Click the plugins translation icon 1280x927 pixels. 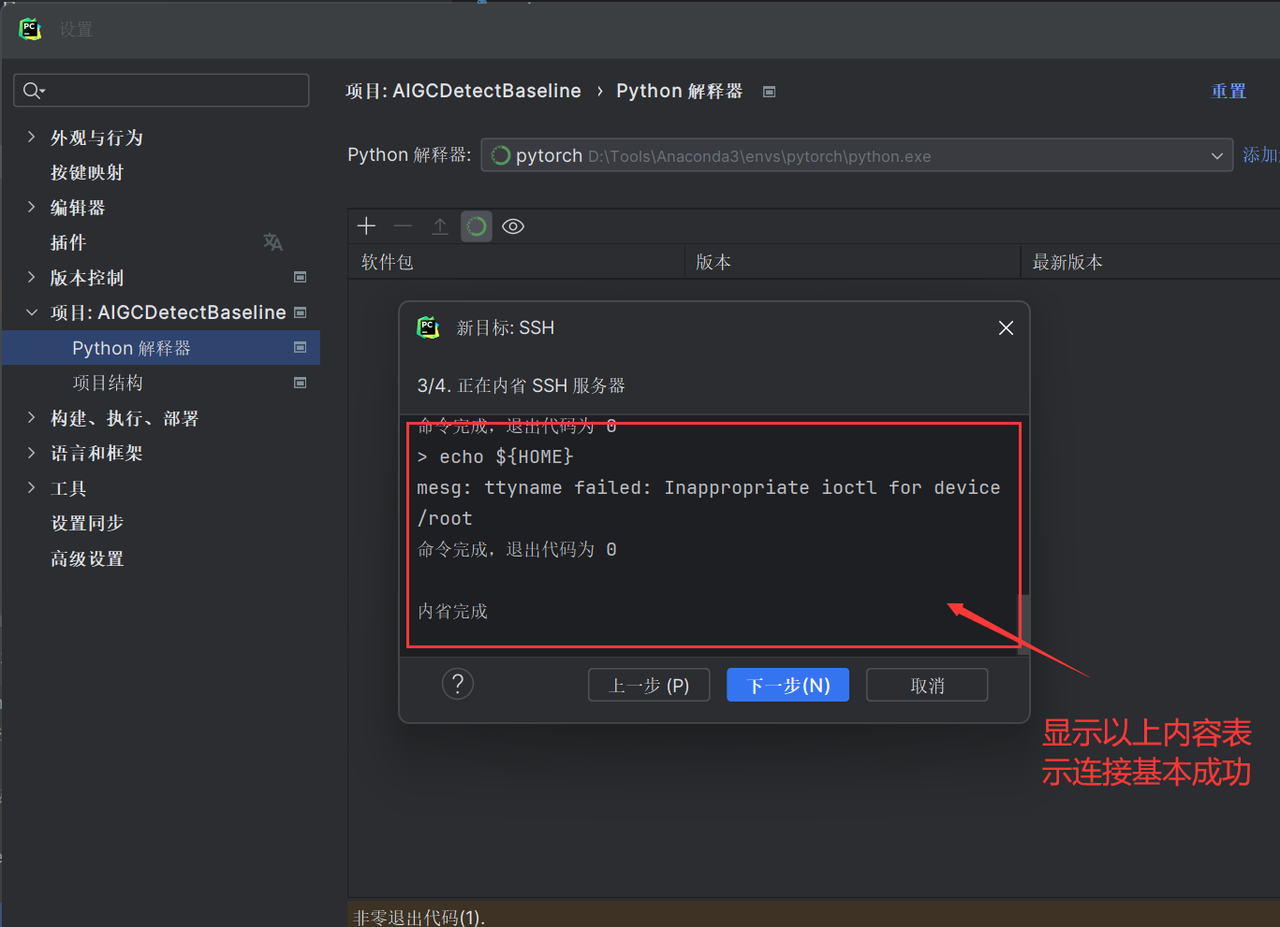[273, 242]
